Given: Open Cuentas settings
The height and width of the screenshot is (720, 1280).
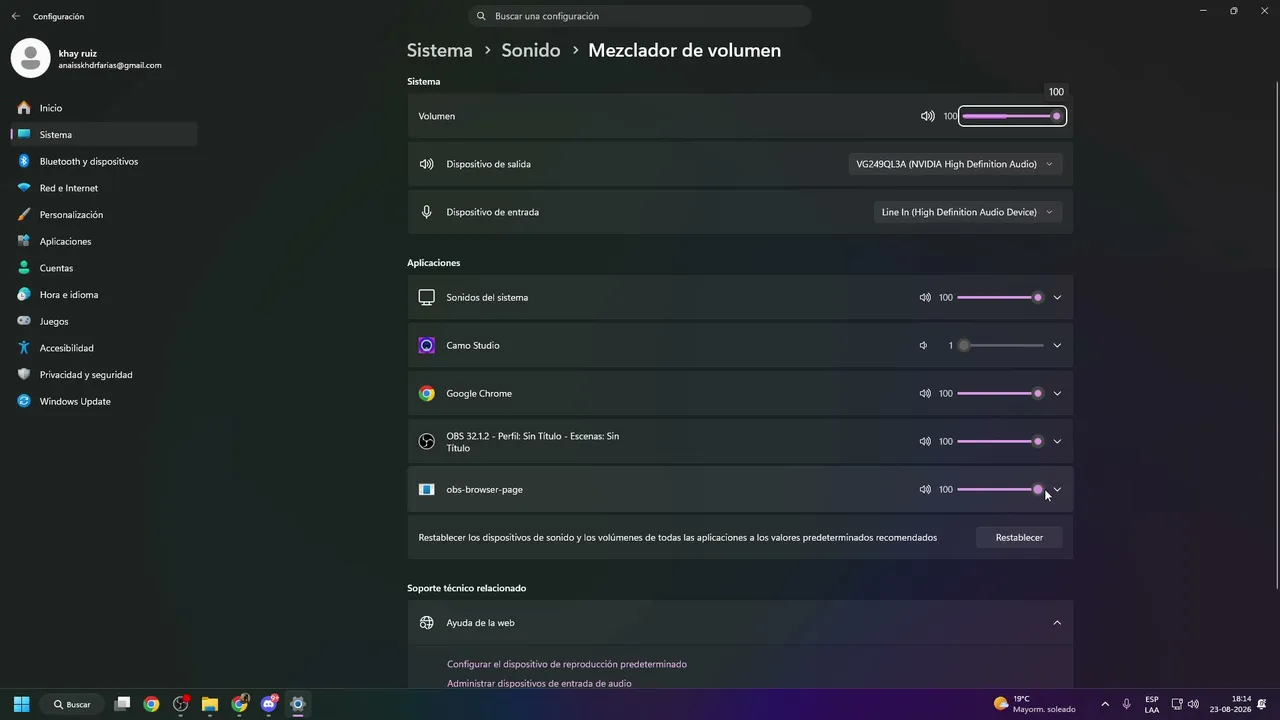Looking at the screenshot, I should point(104,268).
